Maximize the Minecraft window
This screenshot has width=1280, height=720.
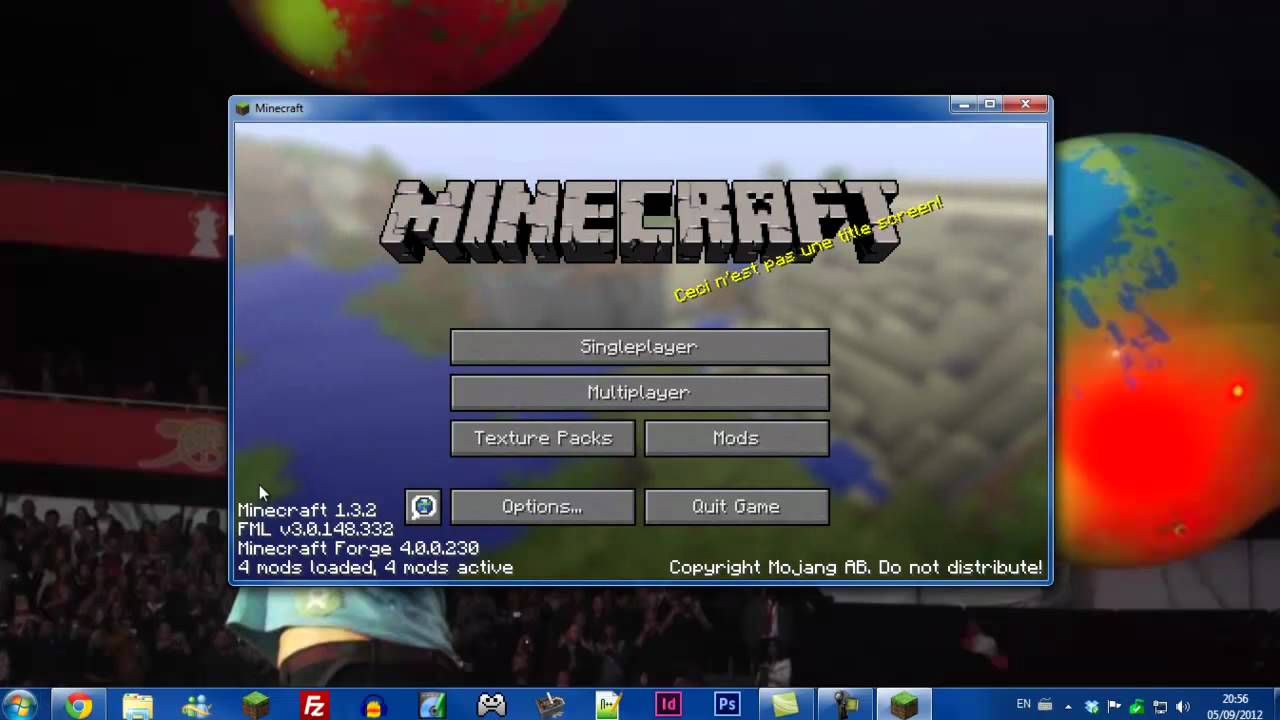click(990, 104)
